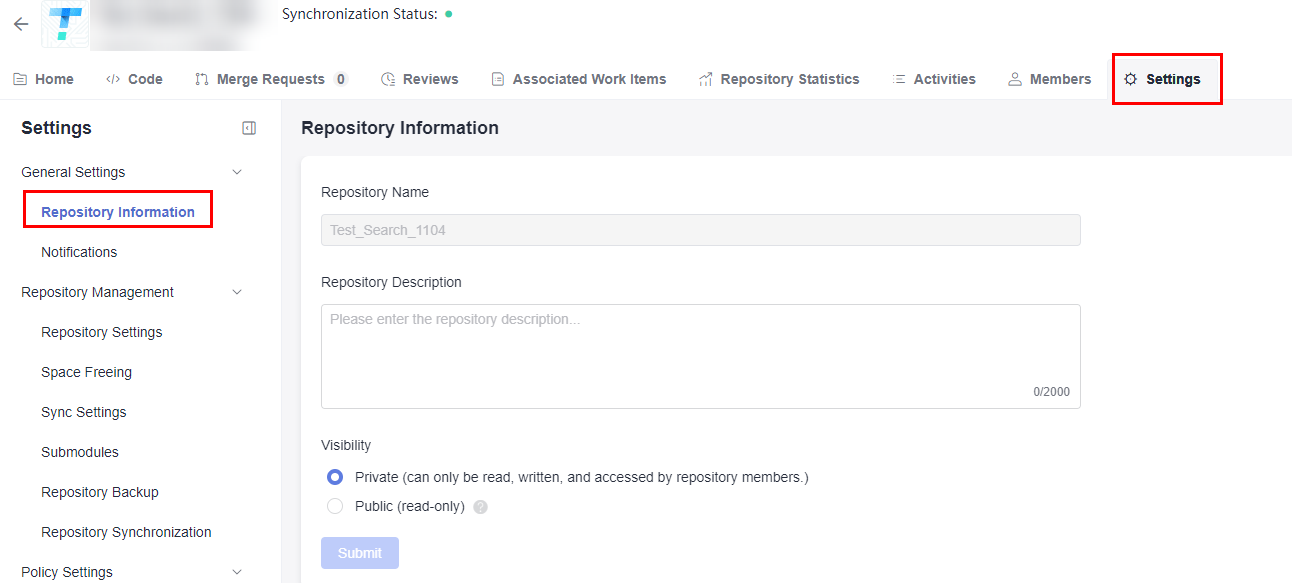The width and height of the screenshot is (1292, 583).
Task: Open the repository logo avatar
Action: point(66,24)
